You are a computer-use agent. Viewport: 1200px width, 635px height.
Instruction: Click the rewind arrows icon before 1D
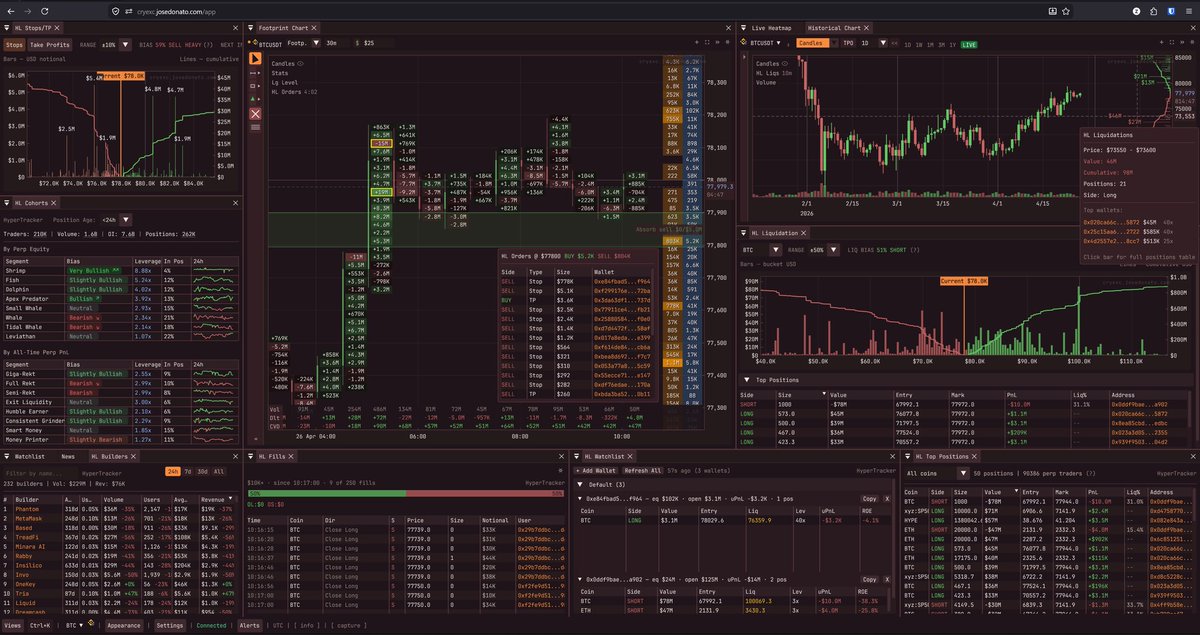895,44
